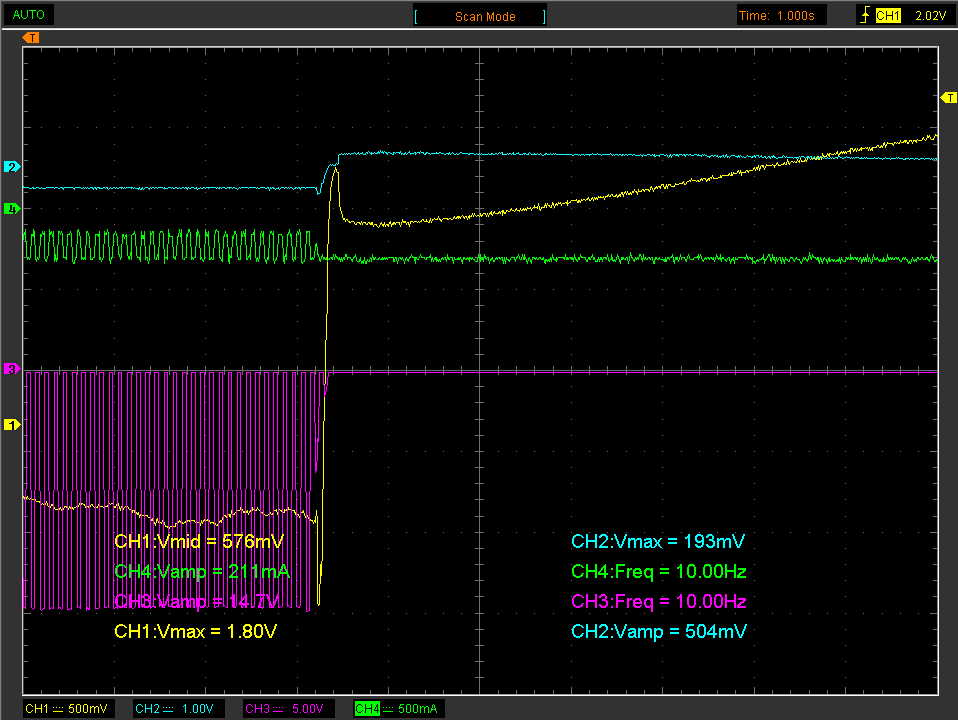Click the CH2:Vmax = 193mV measurement
Screen dimensions: 958x720
tap(658, 542)
